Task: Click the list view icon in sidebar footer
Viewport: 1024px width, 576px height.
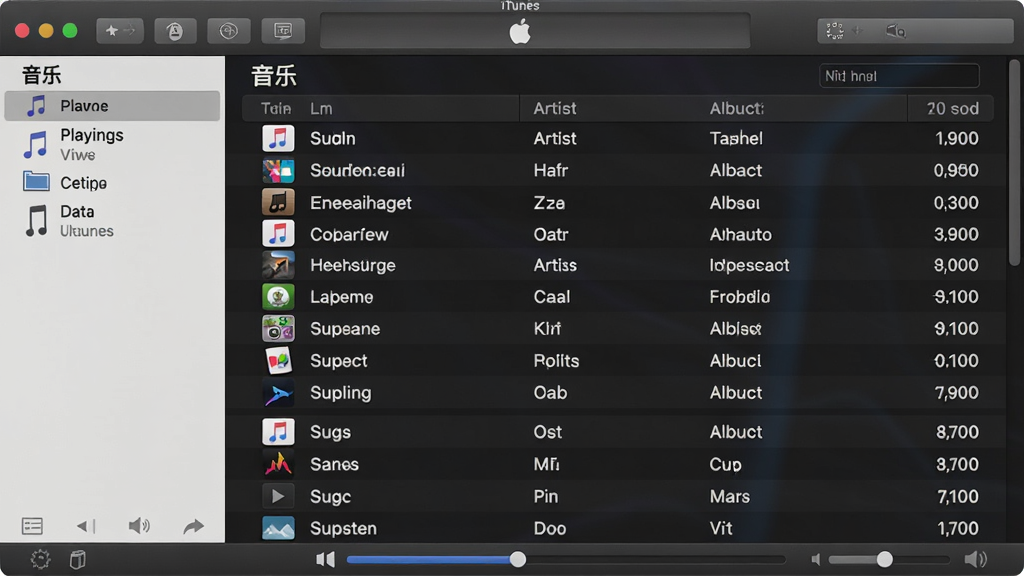Action: tap(32, 526)
